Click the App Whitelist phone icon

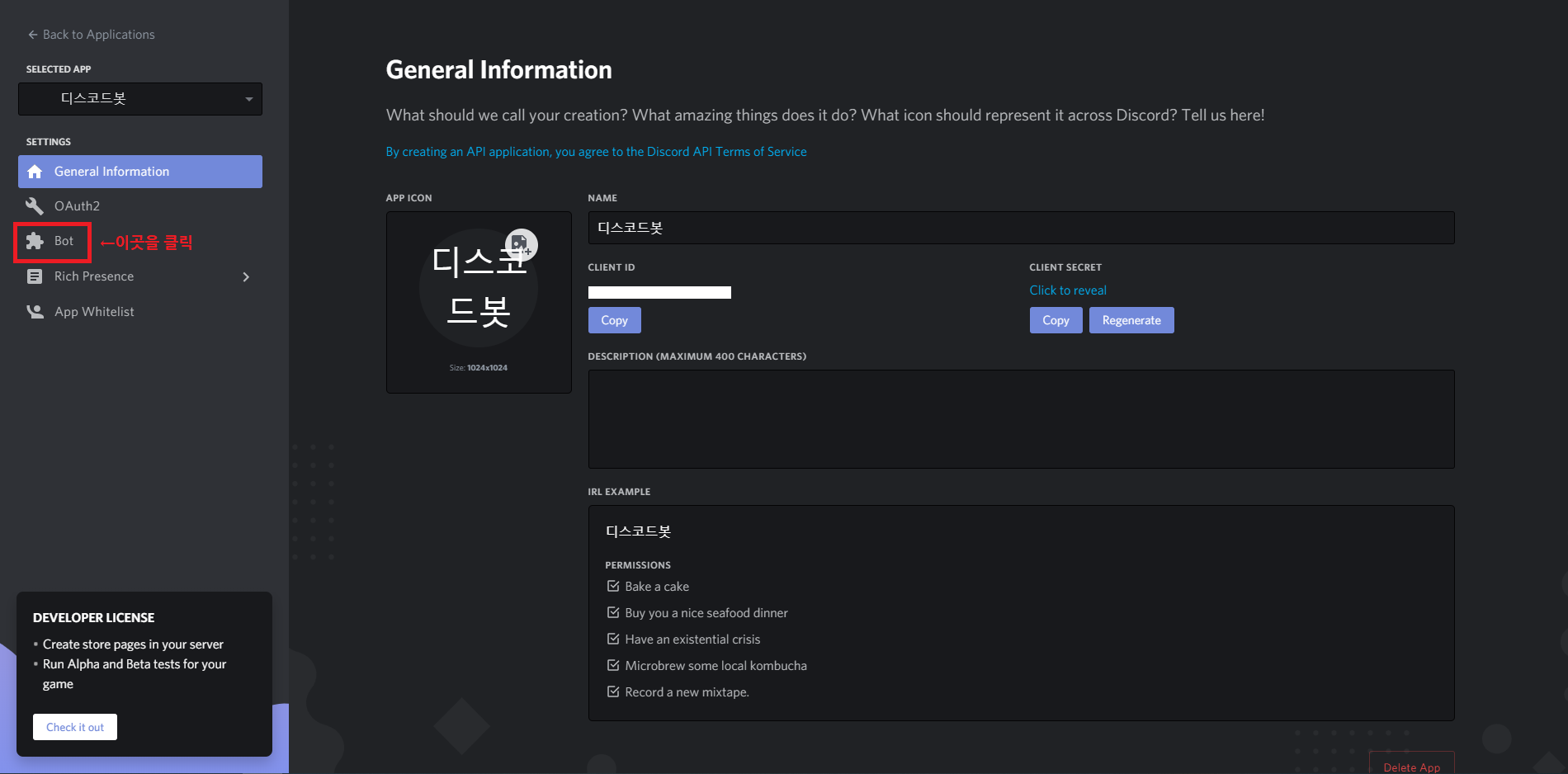point(35,312)
